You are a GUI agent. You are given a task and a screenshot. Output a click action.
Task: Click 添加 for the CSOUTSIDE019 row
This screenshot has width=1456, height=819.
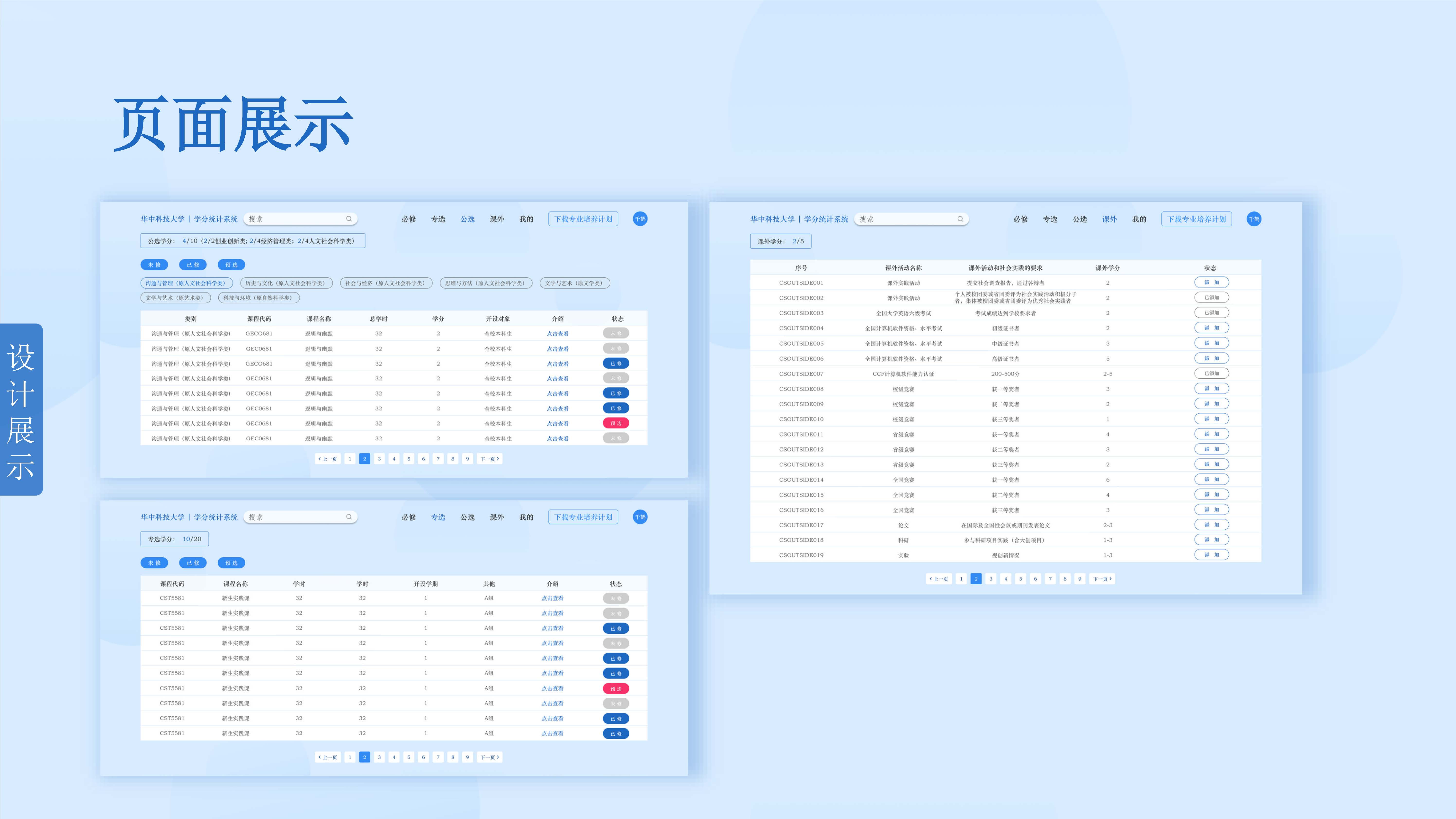tap(1211, 554)
